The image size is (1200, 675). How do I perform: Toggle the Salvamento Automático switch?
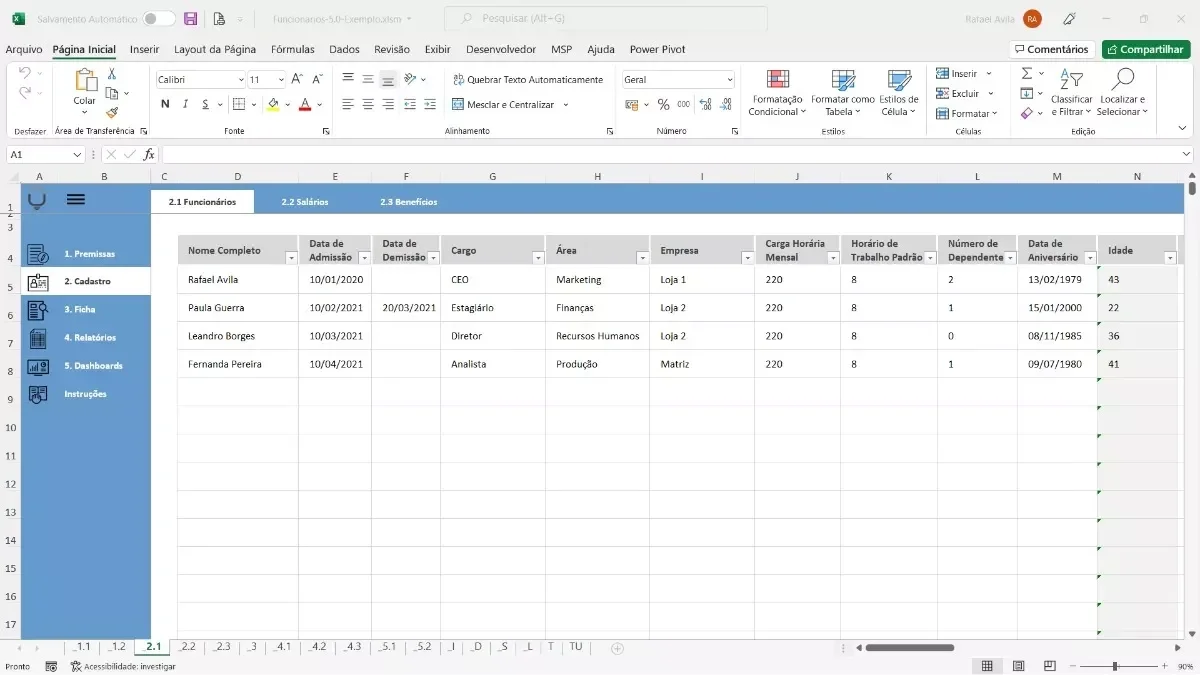158,19
